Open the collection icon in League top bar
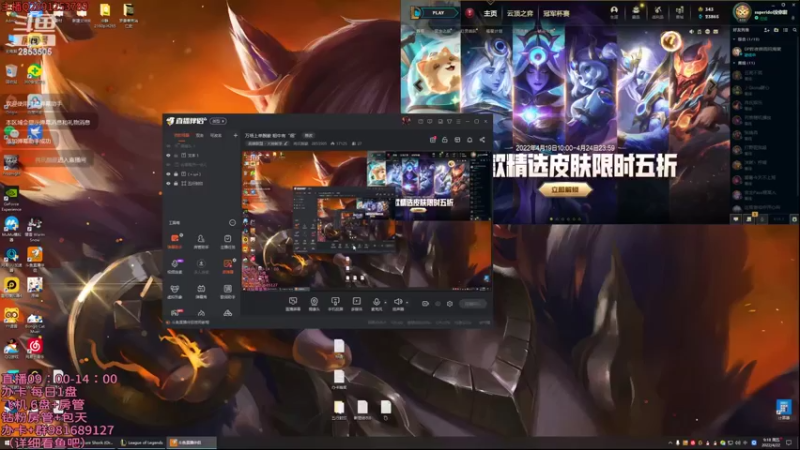800x450 pixels. 636,12
